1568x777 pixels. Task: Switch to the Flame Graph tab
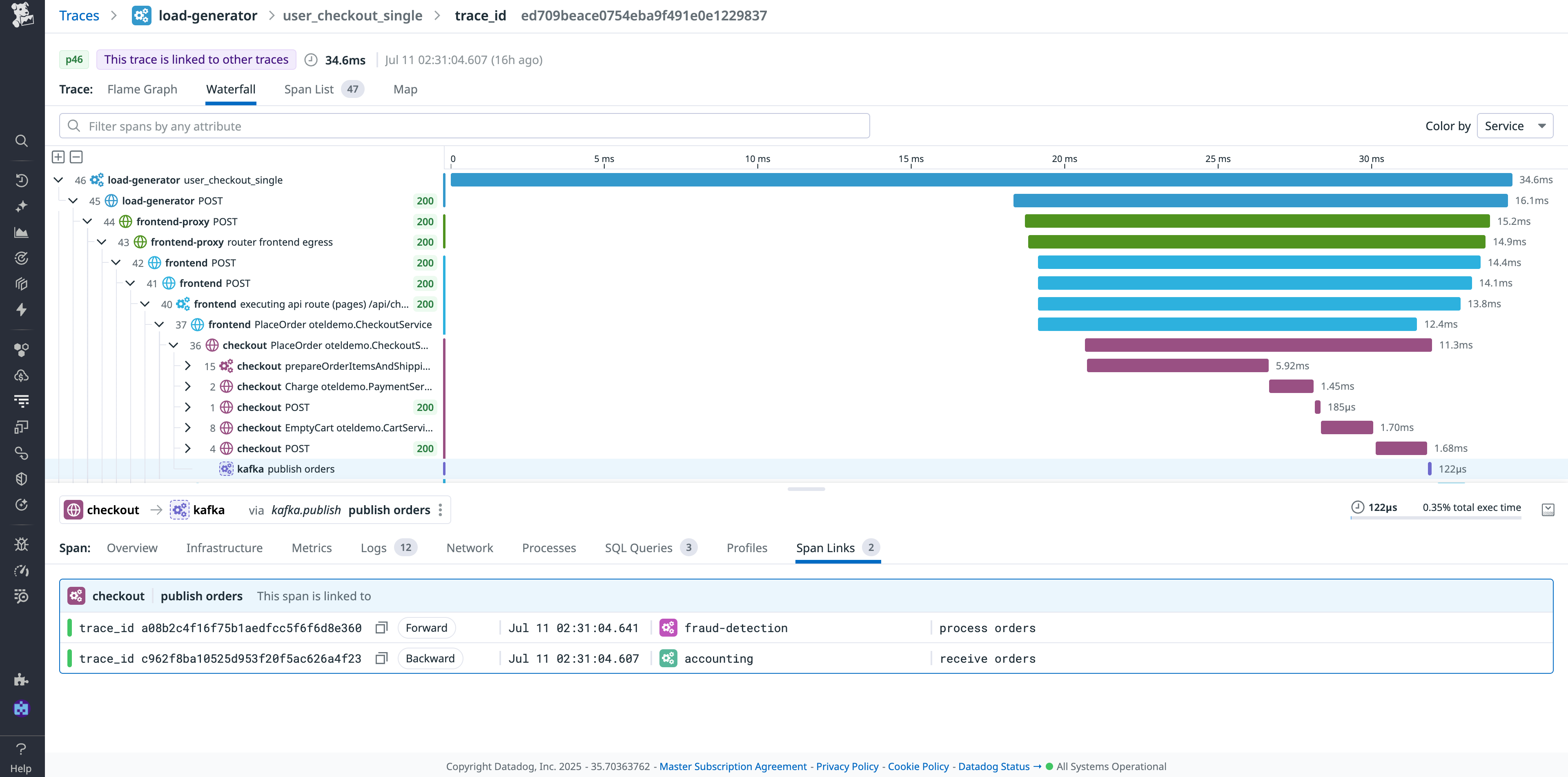tap(142, 89)
